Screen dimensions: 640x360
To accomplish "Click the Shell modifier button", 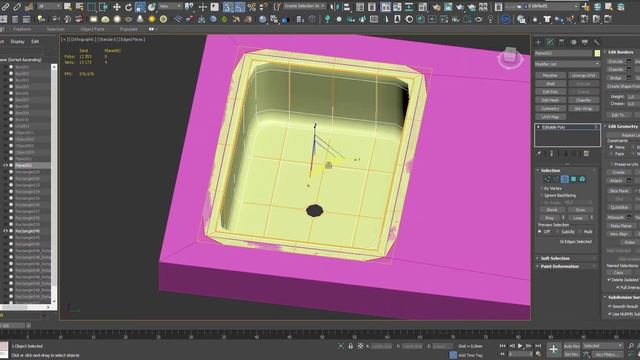I will coord(550,84).
